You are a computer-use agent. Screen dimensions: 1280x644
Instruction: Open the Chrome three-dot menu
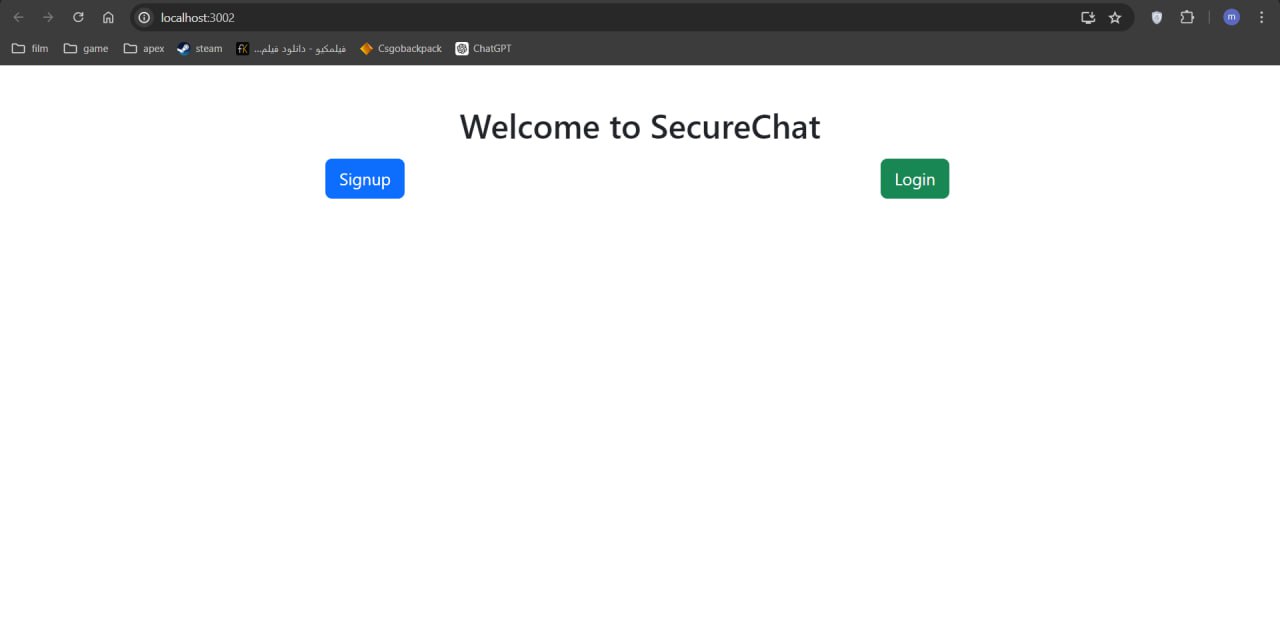tap(1261, 17)
